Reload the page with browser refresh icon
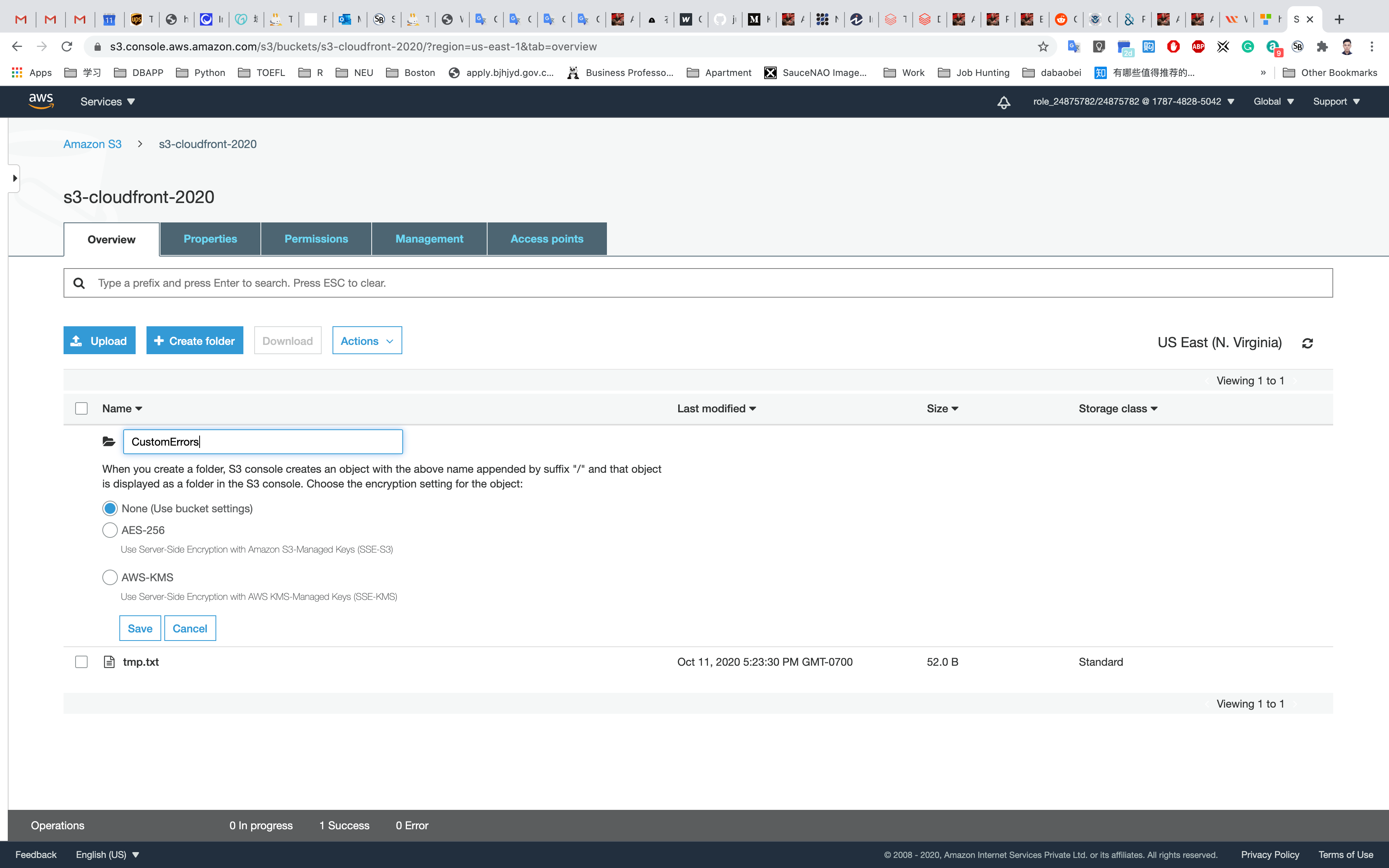 click(67, 46)
